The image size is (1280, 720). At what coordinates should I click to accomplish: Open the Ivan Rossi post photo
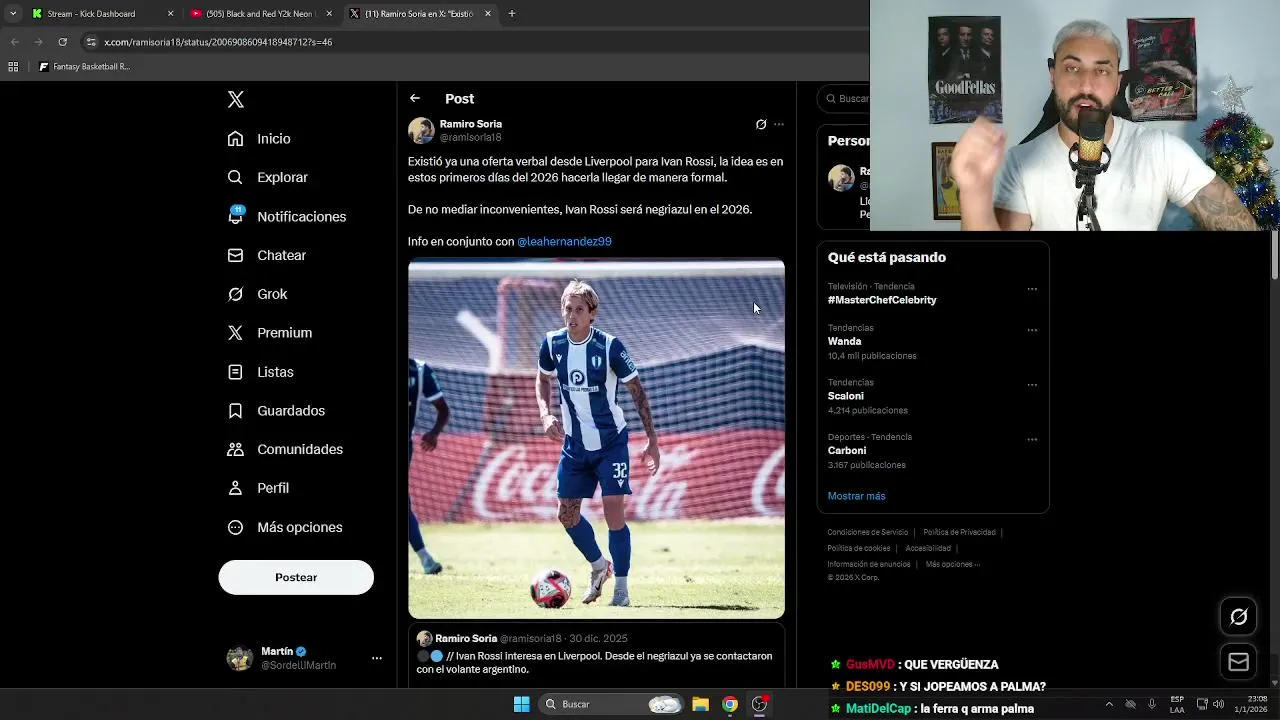[x=596, y=439]
